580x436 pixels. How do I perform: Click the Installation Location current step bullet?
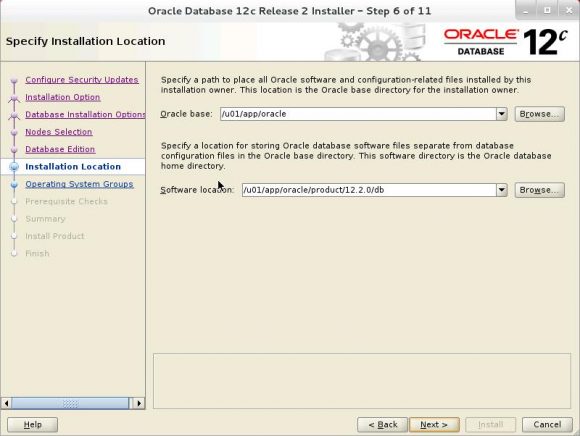click(x=14, y=167)
